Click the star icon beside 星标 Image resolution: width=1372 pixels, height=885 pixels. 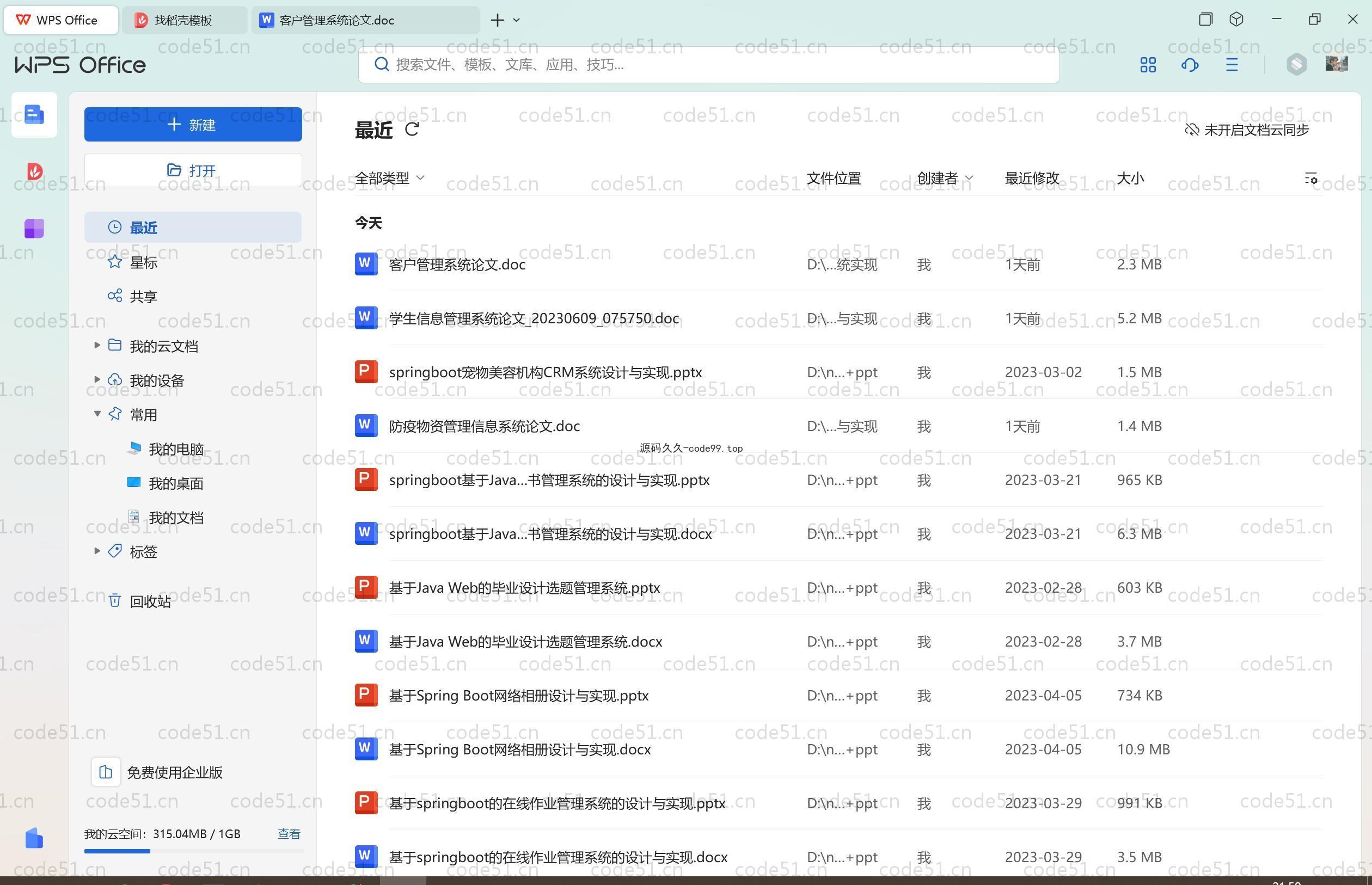[115, 262]
